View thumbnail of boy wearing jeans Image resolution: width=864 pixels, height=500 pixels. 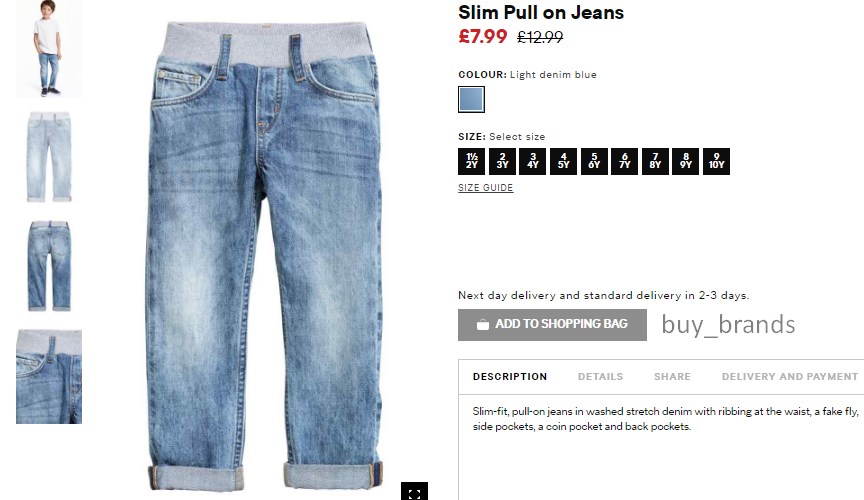point(48,49)
